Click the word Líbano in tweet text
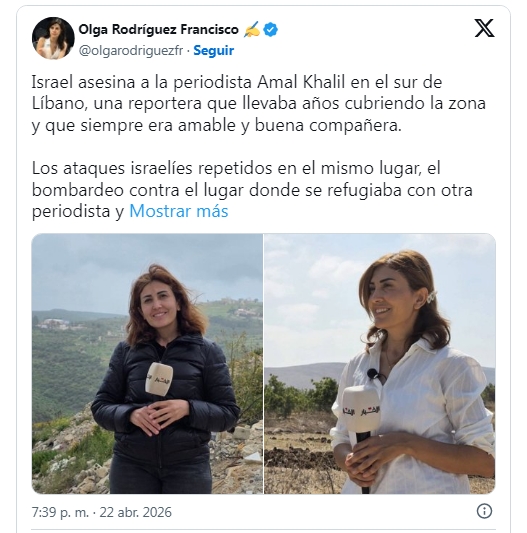Viewport: 527px width, 533px height. pyautogui.click(x=57, y=103)
